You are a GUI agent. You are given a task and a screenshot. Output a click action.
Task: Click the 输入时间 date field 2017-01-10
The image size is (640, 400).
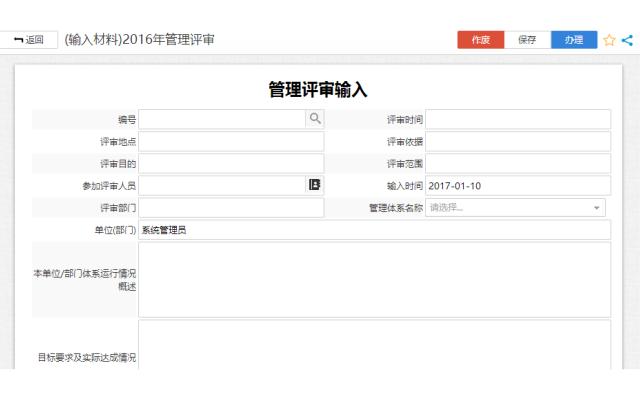tap(518, 185)
